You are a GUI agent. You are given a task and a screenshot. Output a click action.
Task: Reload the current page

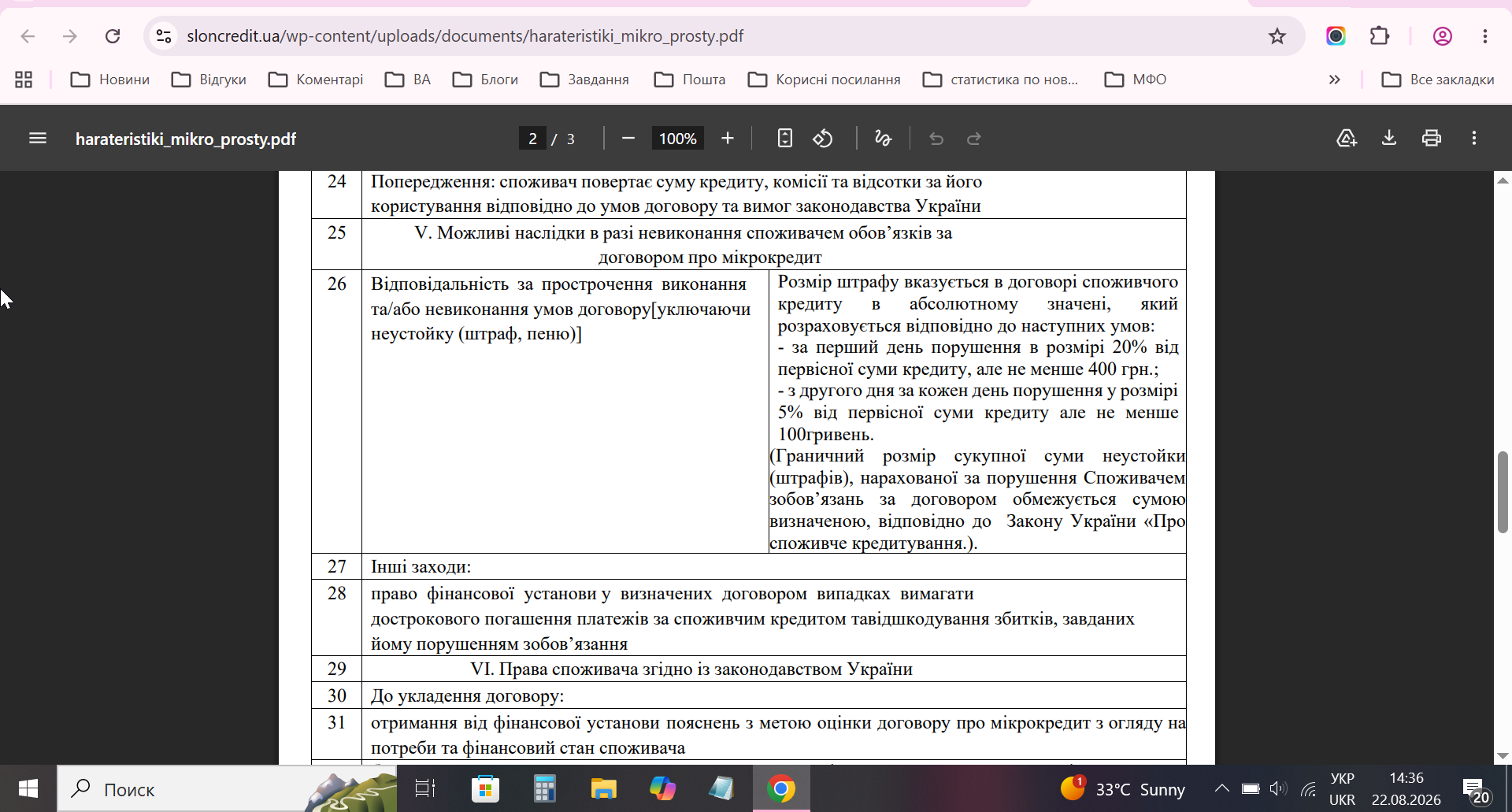[113, 36]
